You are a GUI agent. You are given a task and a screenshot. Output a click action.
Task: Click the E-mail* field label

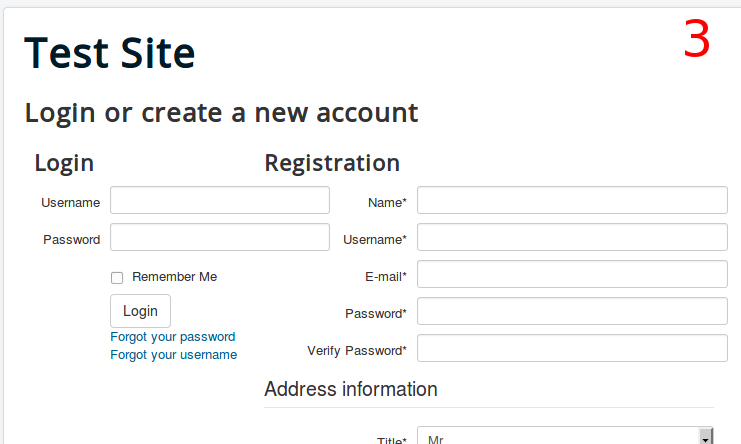pyautogui.click(x=386, y=276)
